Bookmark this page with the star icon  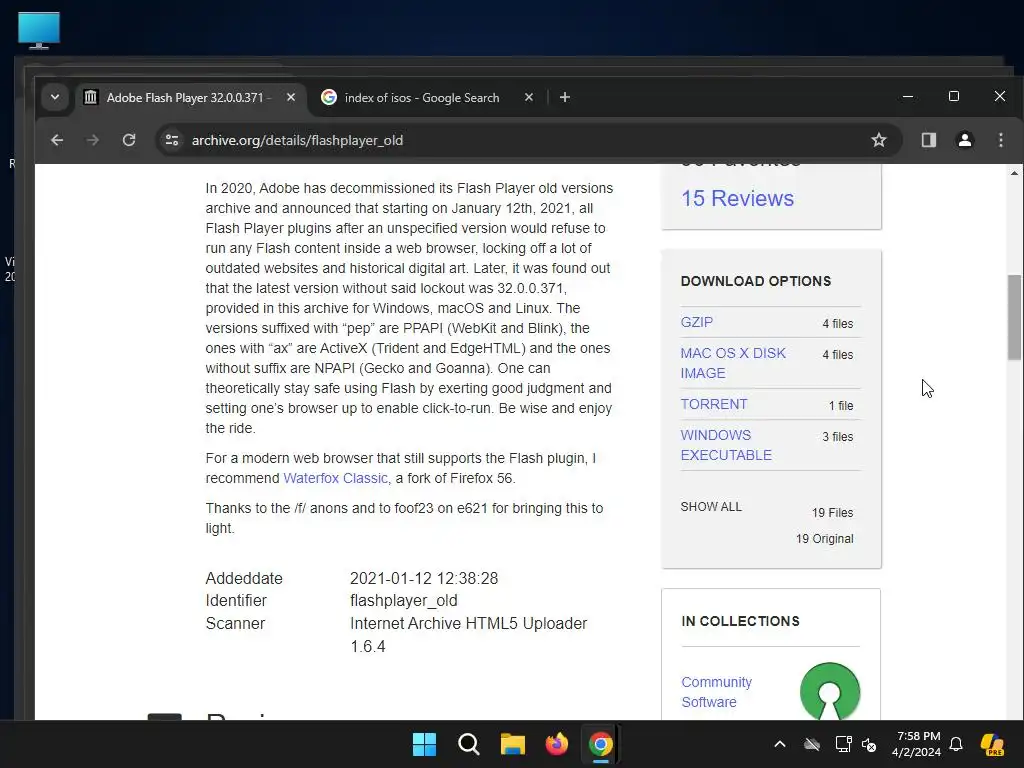point(879,140)
